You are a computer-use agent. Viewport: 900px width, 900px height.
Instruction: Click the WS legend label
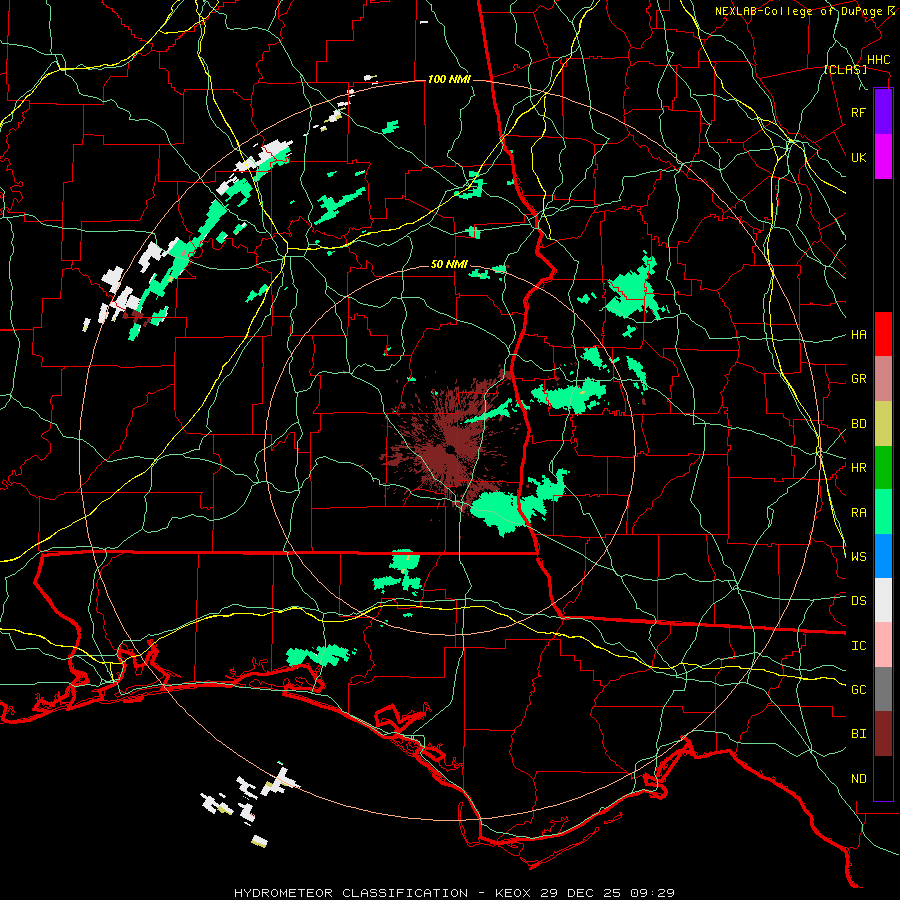coord(858,556)
